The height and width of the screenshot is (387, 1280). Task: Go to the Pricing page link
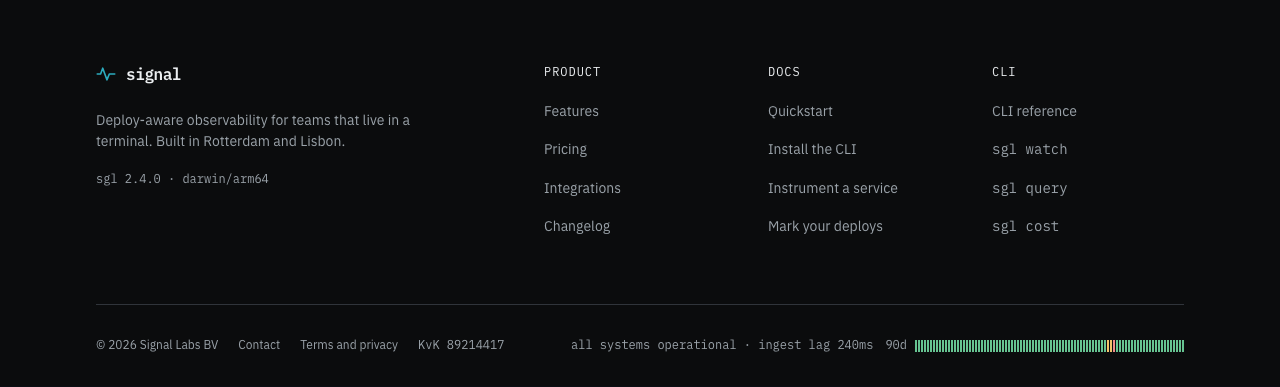565,149
